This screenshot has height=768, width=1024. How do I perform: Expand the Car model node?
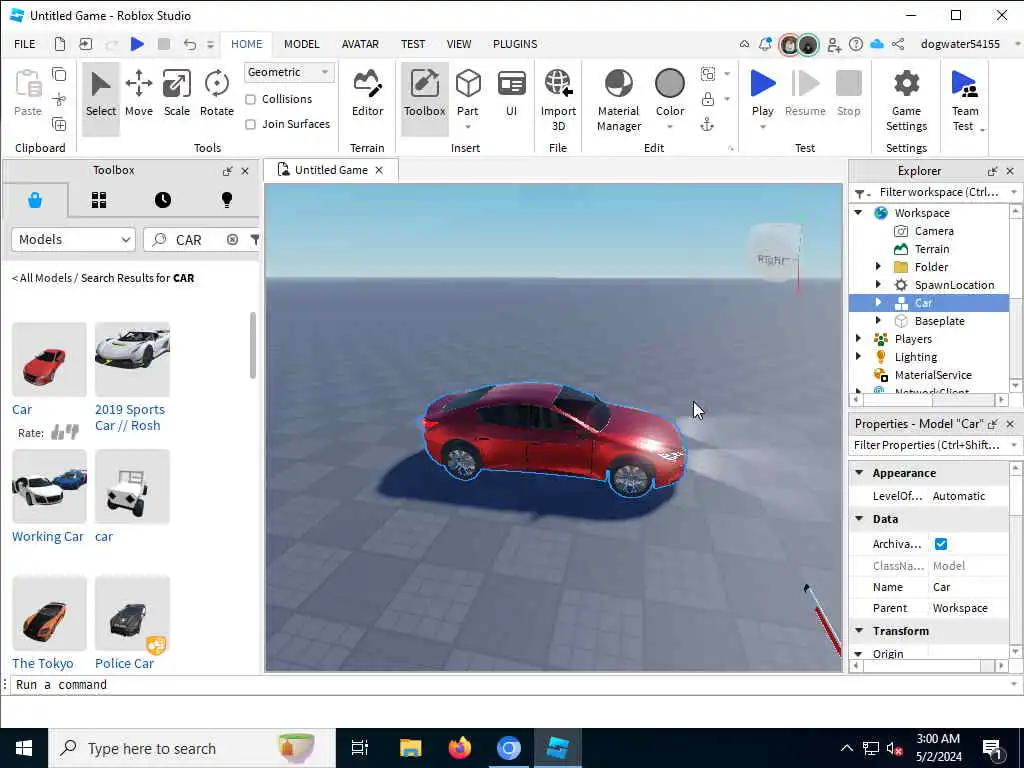click(878, 302)
